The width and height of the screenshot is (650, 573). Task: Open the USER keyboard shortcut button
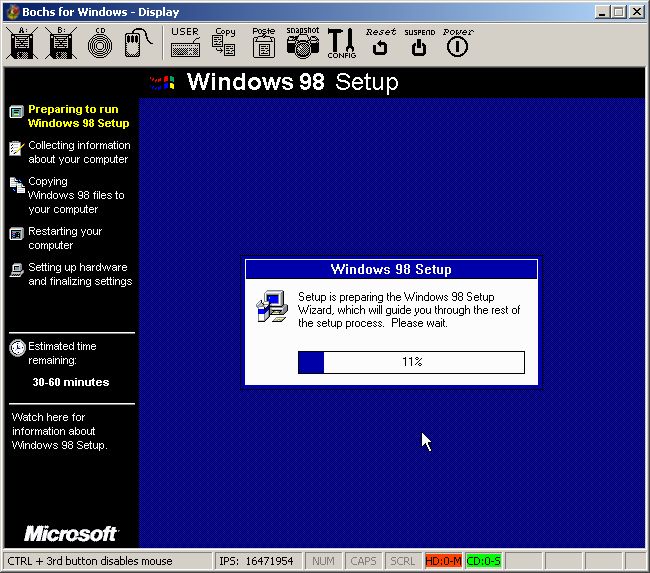[185, 42]
